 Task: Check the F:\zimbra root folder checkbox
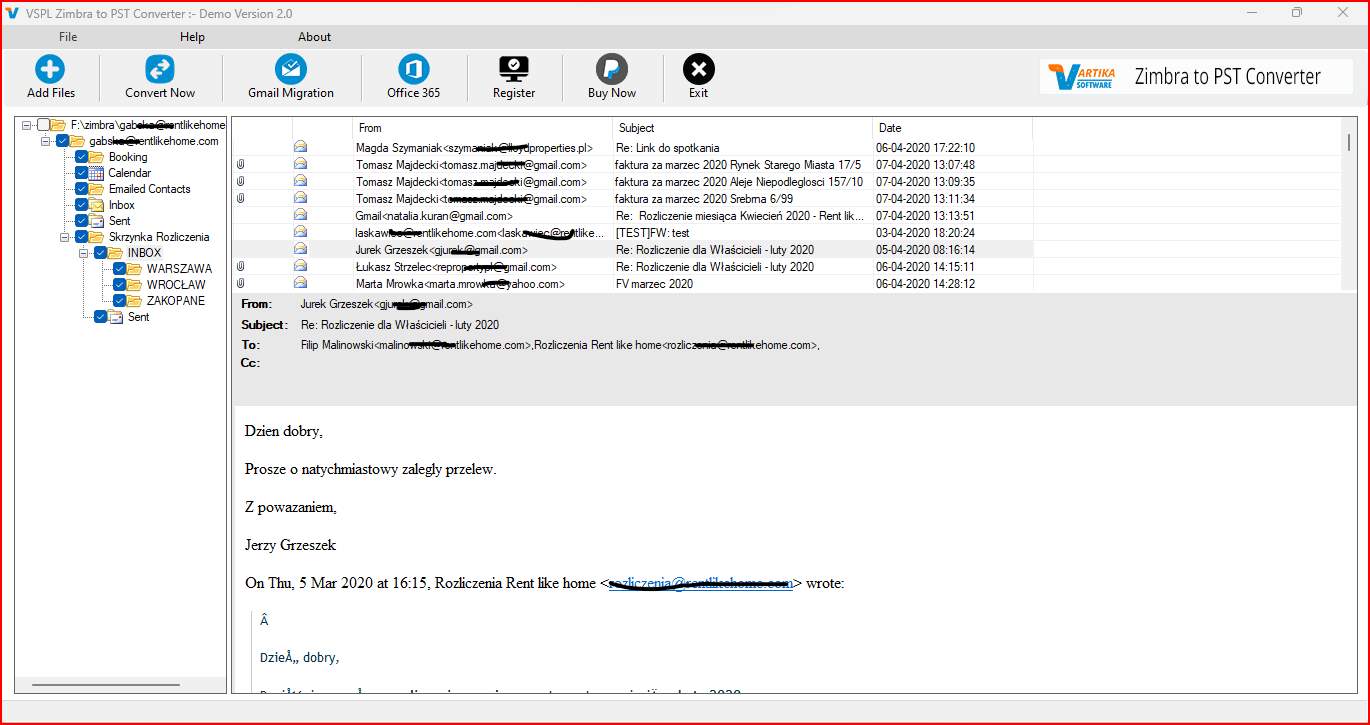pos(43,125)
